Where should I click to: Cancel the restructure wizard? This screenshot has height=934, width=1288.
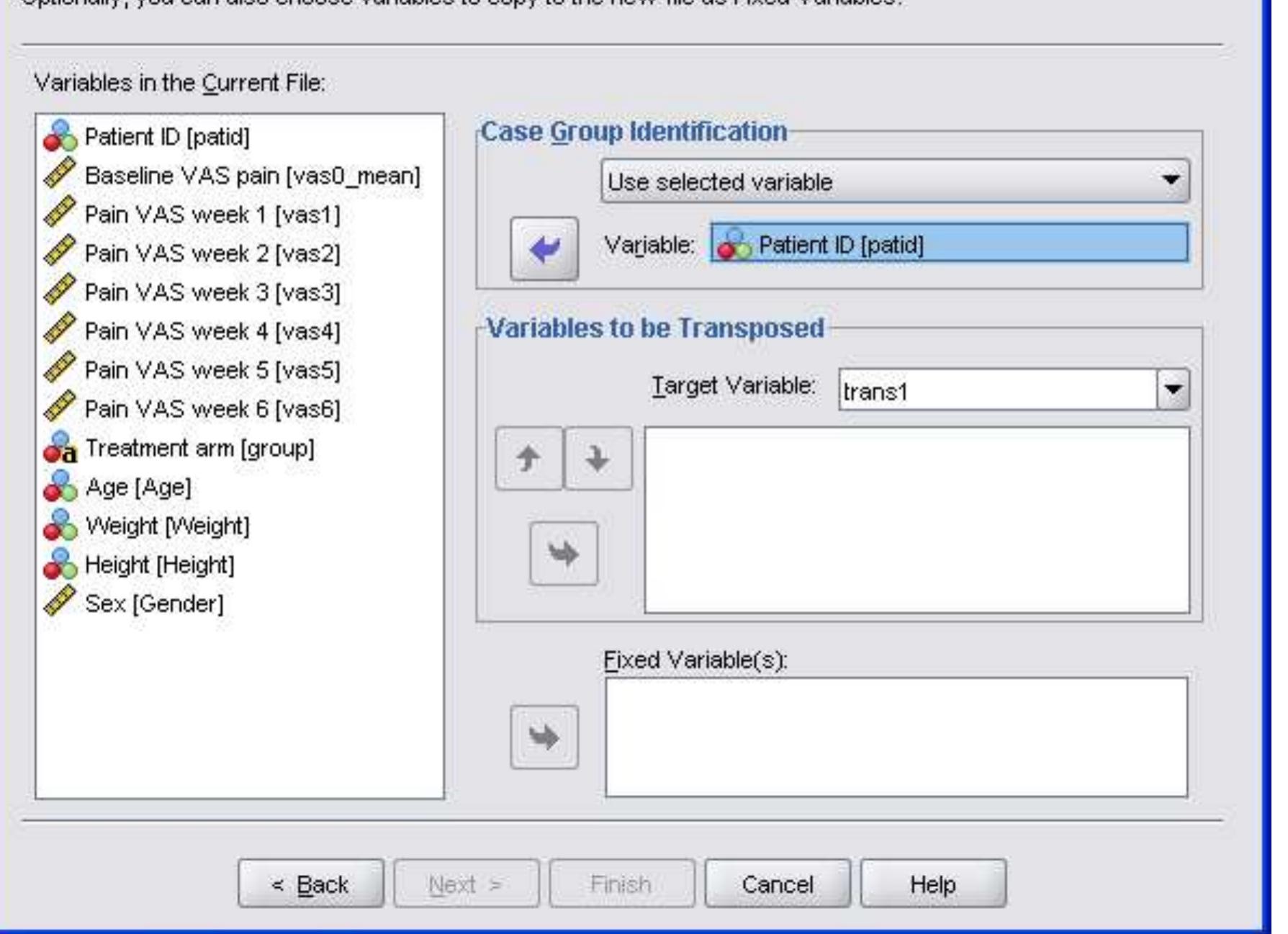coord(778,883)
